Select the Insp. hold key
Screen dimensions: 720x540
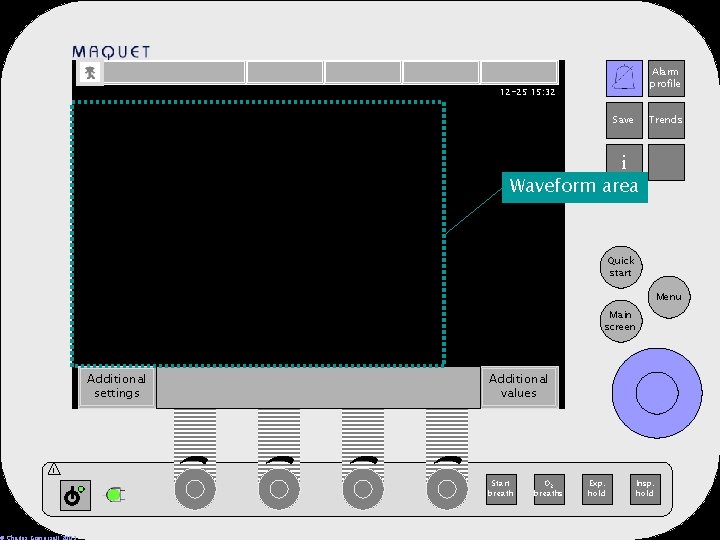point(645,489)
